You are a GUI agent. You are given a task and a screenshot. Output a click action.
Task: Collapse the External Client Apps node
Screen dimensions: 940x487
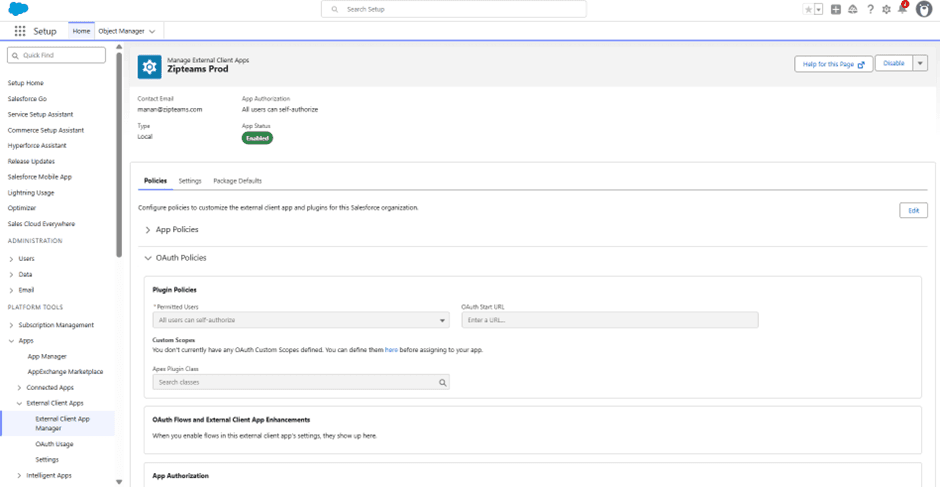click(19, 403)
